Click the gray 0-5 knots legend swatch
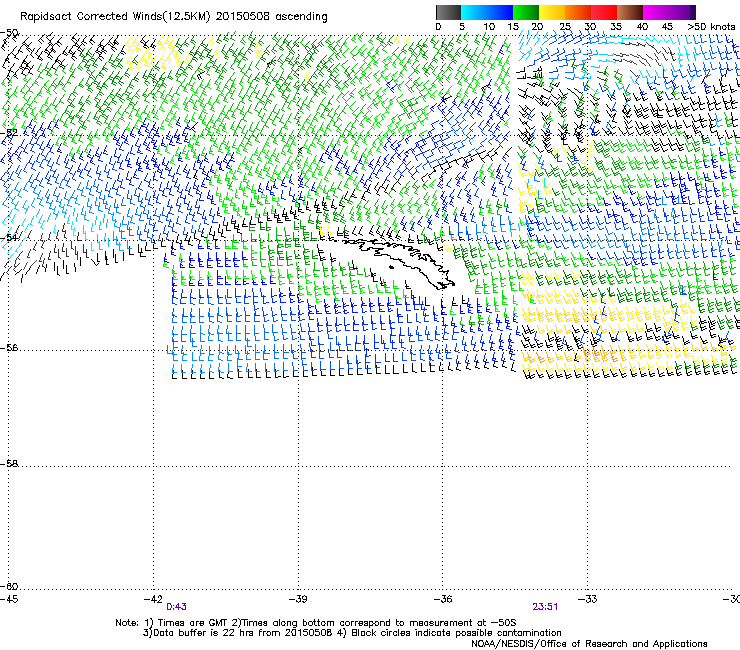The image size is (740, 650). pyautogui.click(x=448, y=12)
